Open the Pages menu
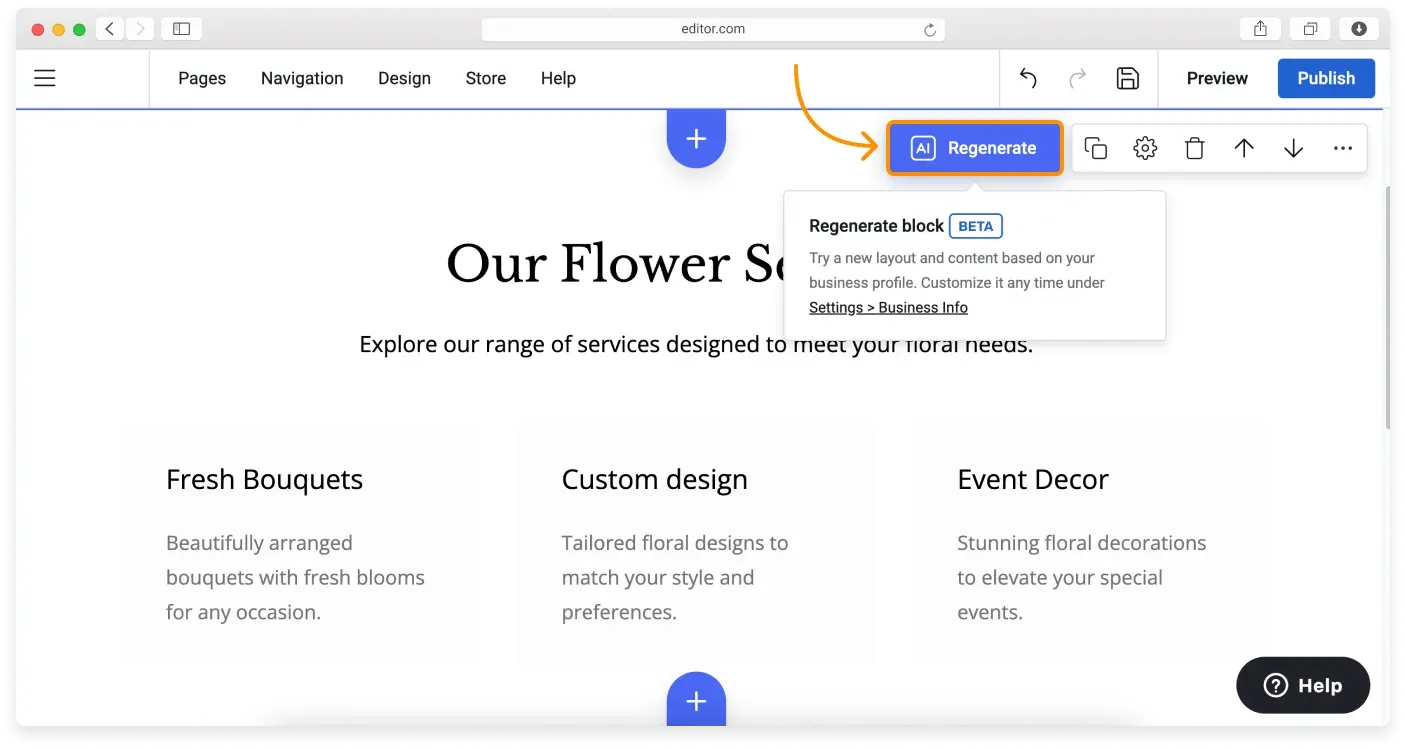Screen dimensions: 1406x750 pyautogui.click(x=202, y=78)
